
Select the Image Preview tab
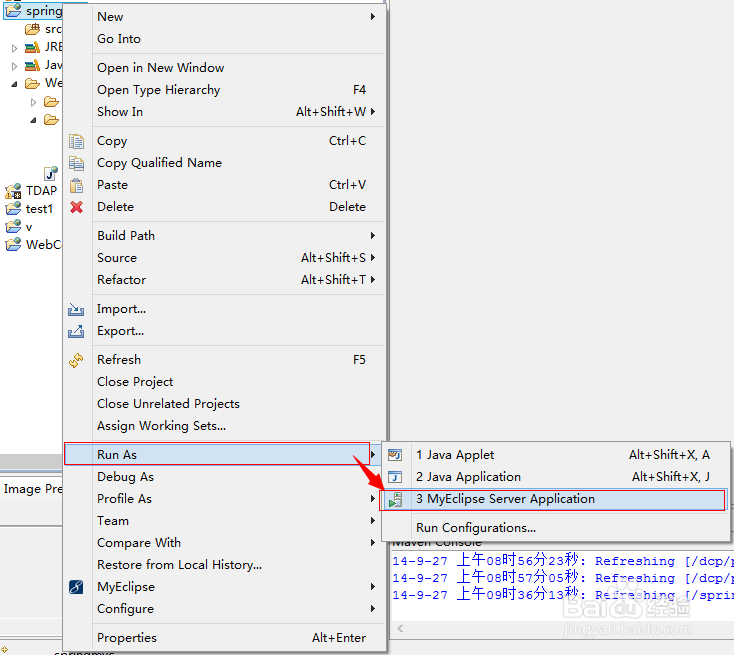(x=31, y=489)
